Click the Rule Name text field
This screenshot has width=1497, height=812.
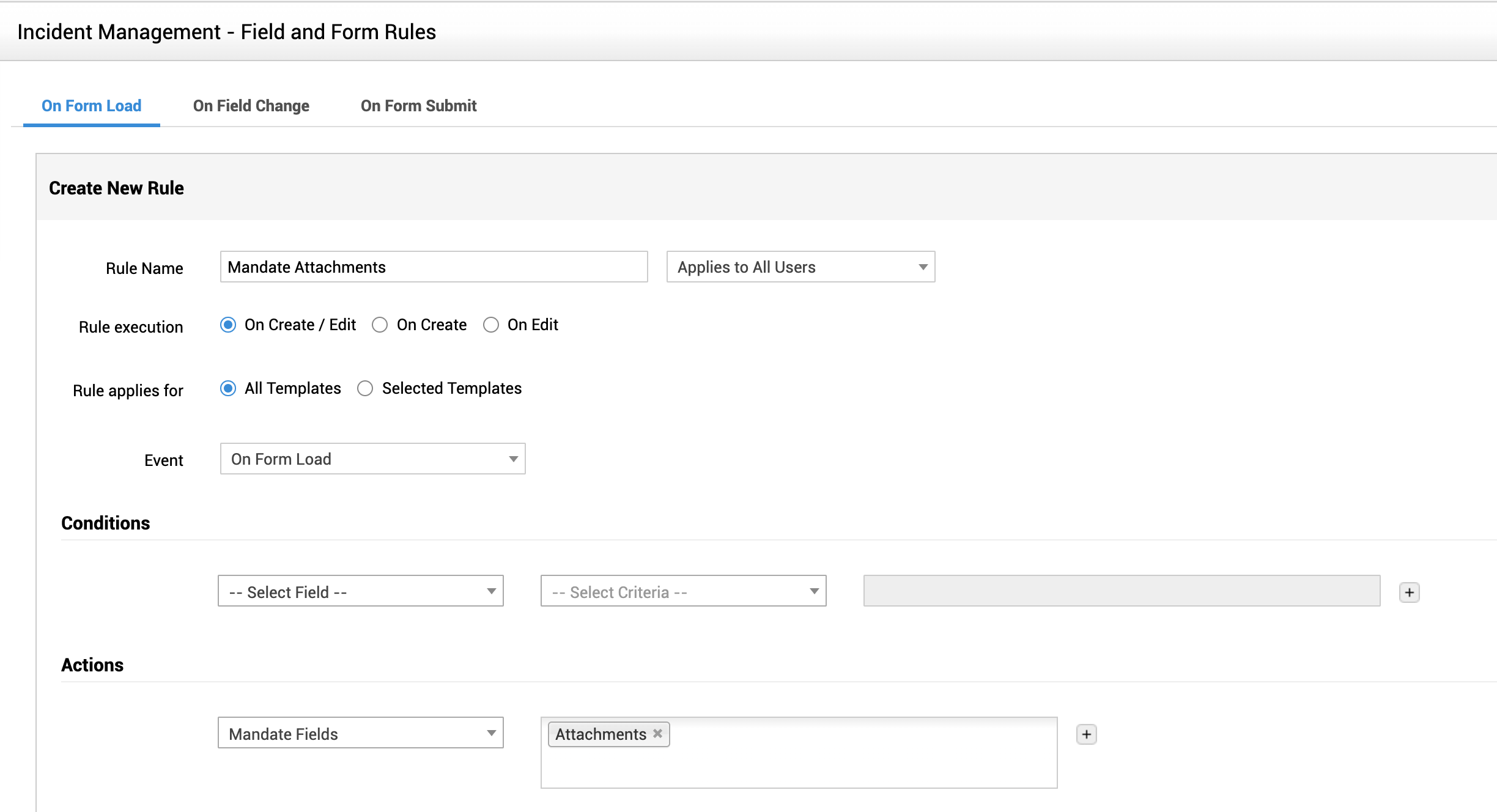tap(433, 267)
